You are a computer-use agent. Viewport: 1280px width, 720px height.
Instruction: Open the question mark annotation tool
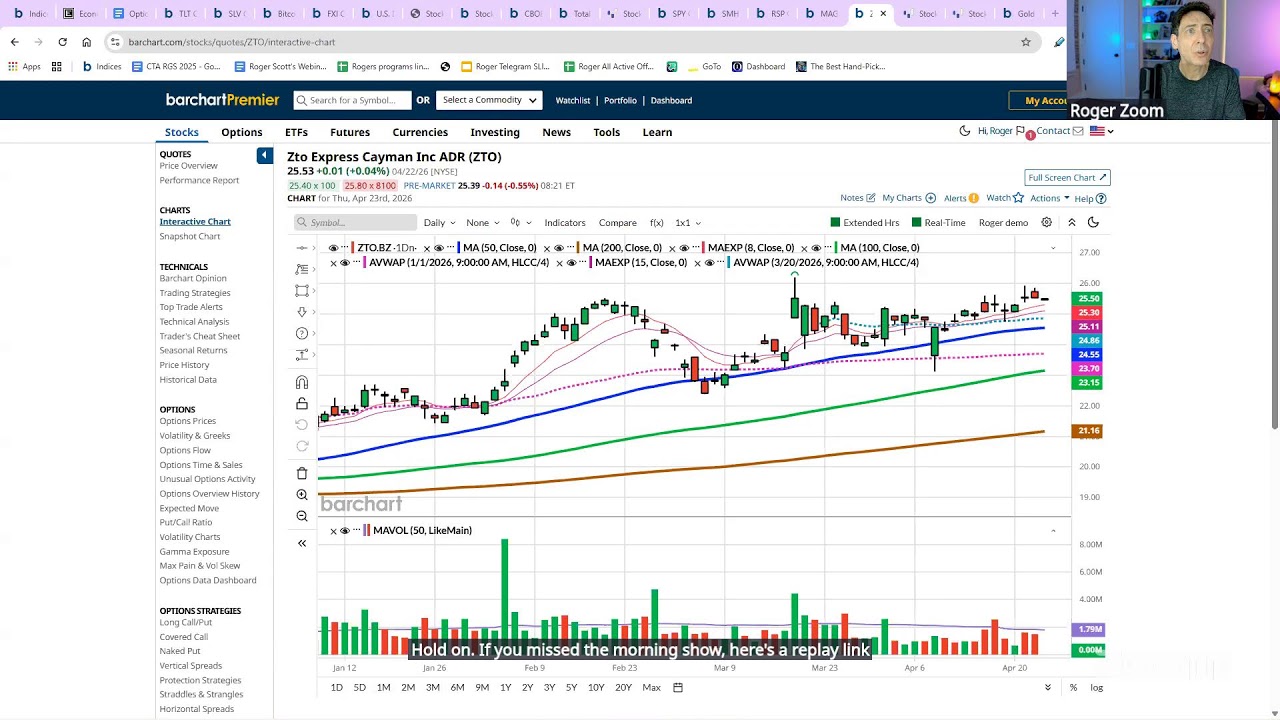(302, 333)
